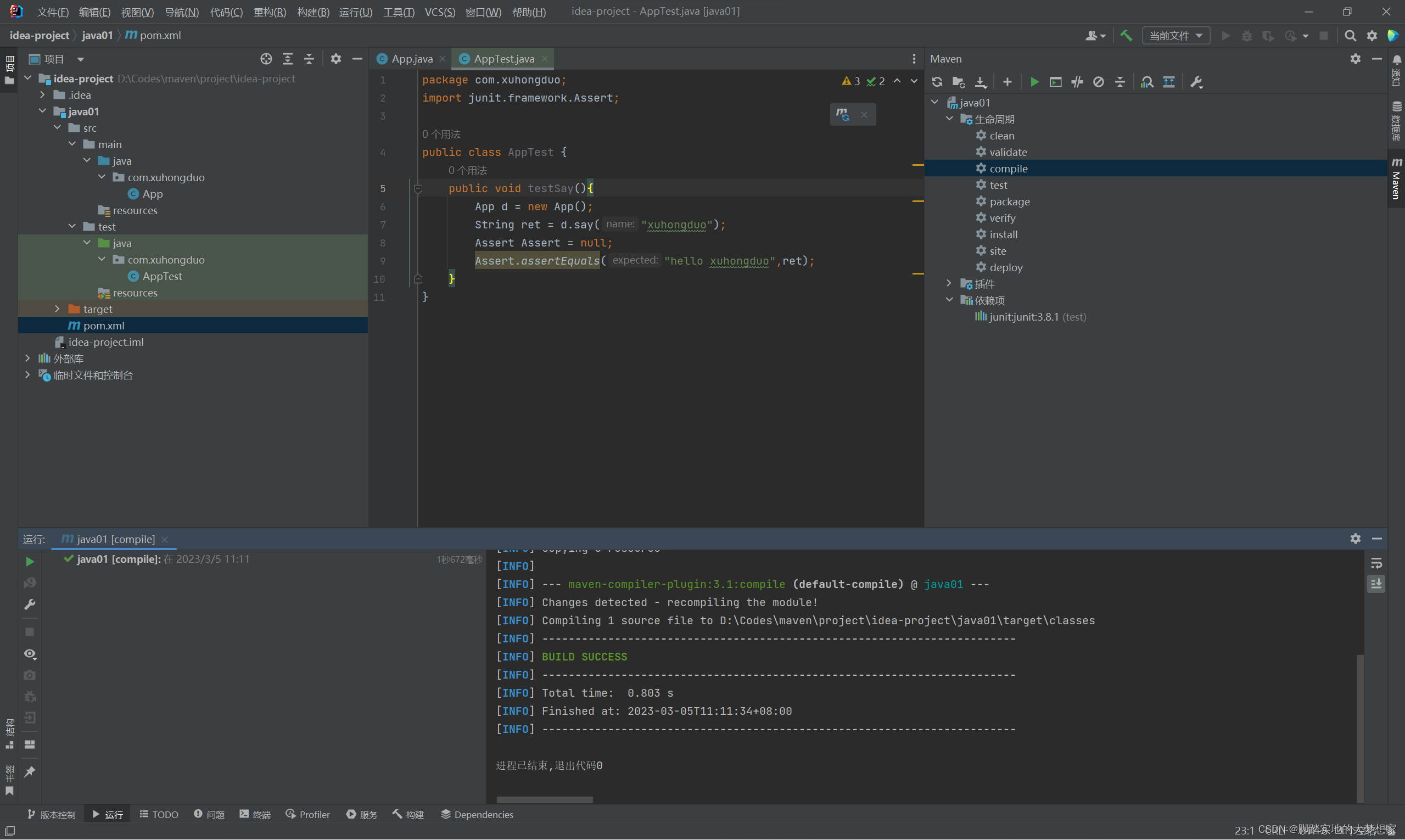
Task: Click Maven download sources icon
Action: tap(981, 82)
